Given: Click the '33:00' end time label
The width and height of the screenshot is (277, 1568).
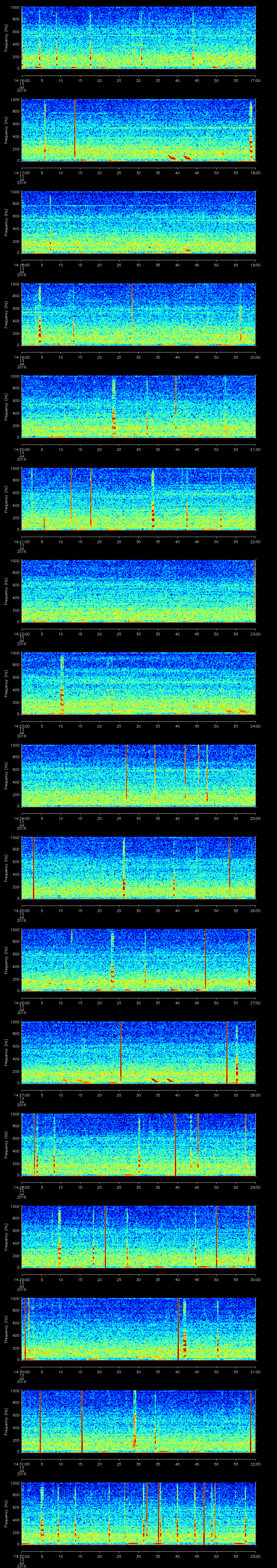Looking at the screenshot, I should pyautogui.click(x=255, y=1556).
